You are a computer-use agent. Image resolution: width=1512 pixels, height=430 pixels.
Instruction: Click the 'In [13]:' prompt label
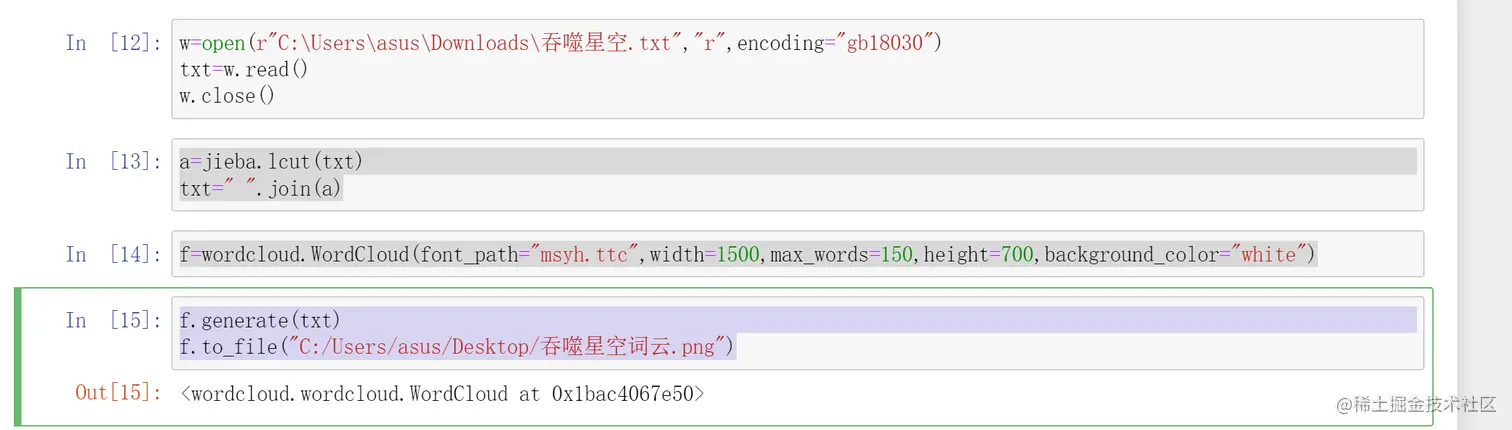[x=113, y=161]
